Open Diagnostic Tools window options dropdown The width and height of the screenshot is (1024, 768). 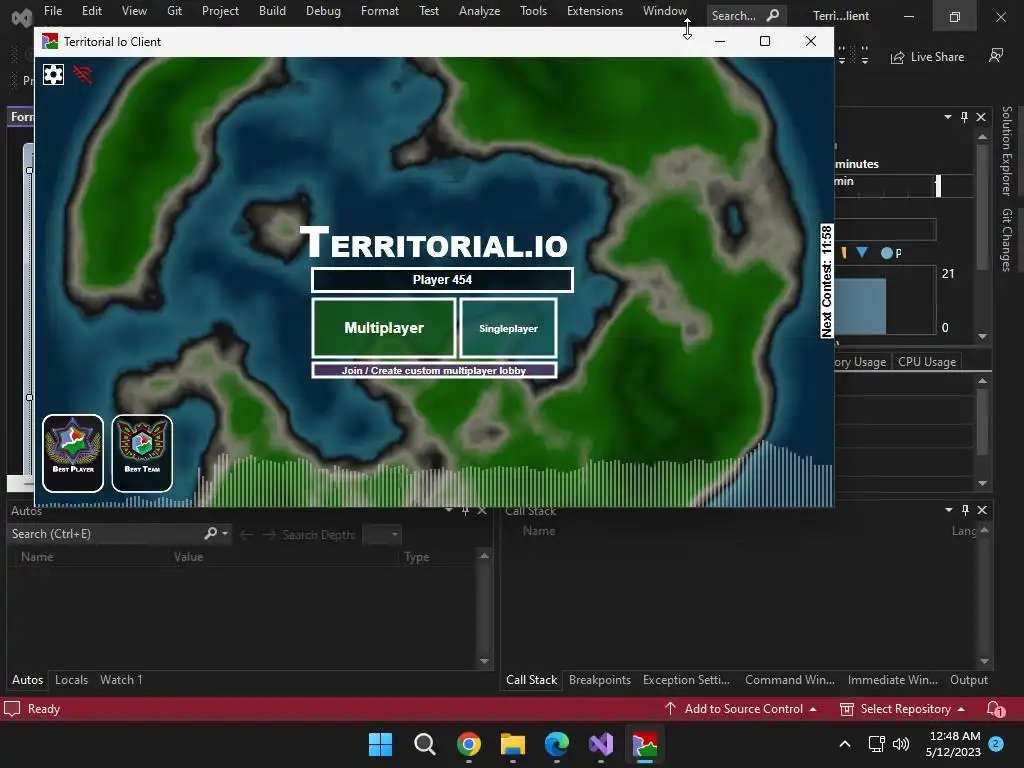click(x=948, y=117)
